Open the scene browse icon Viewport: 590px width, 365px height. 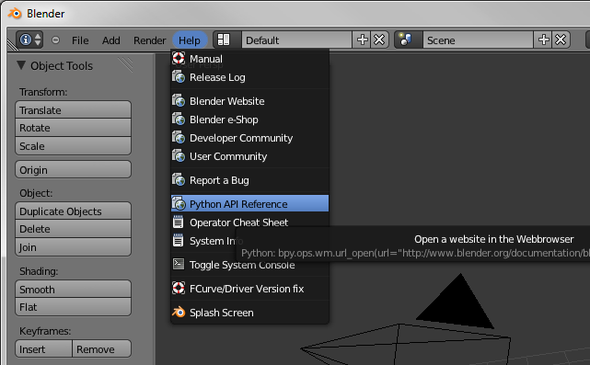pos(405,40)
